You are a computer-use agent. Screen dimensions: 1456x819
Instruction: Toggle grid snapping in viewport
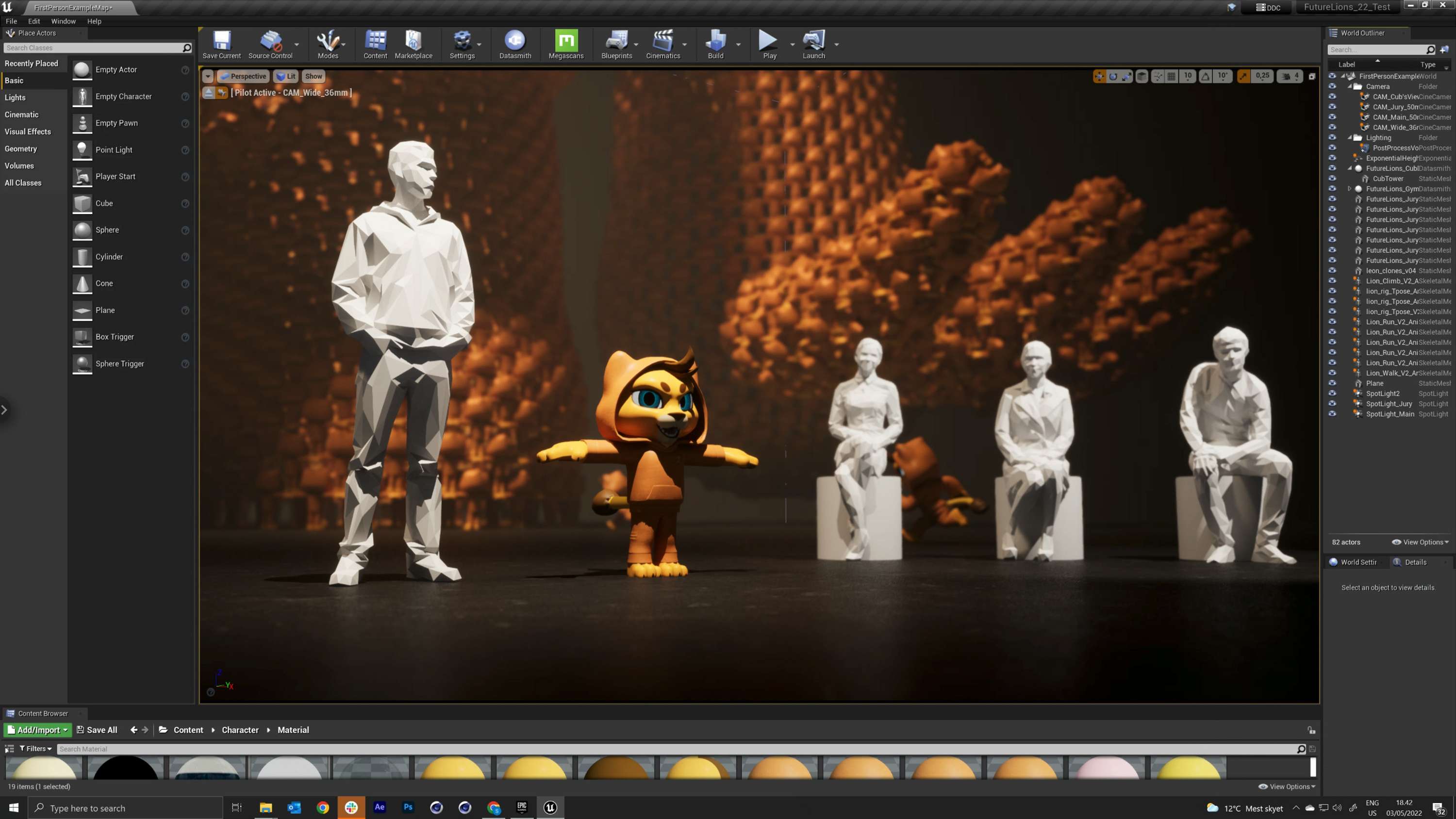coord(1172,76)
